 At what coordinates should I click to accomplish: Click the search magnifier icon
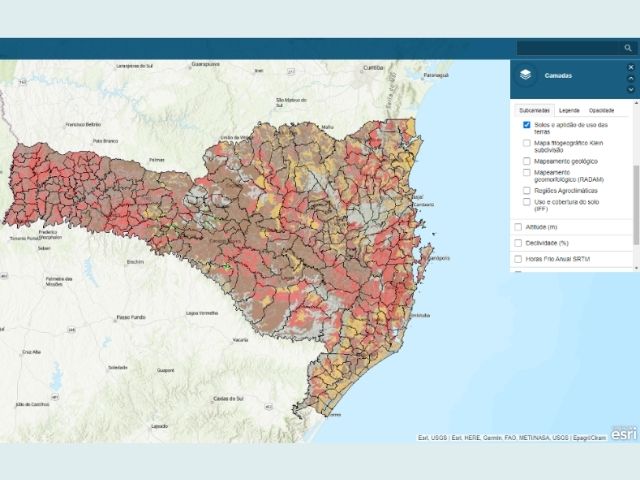628,47
